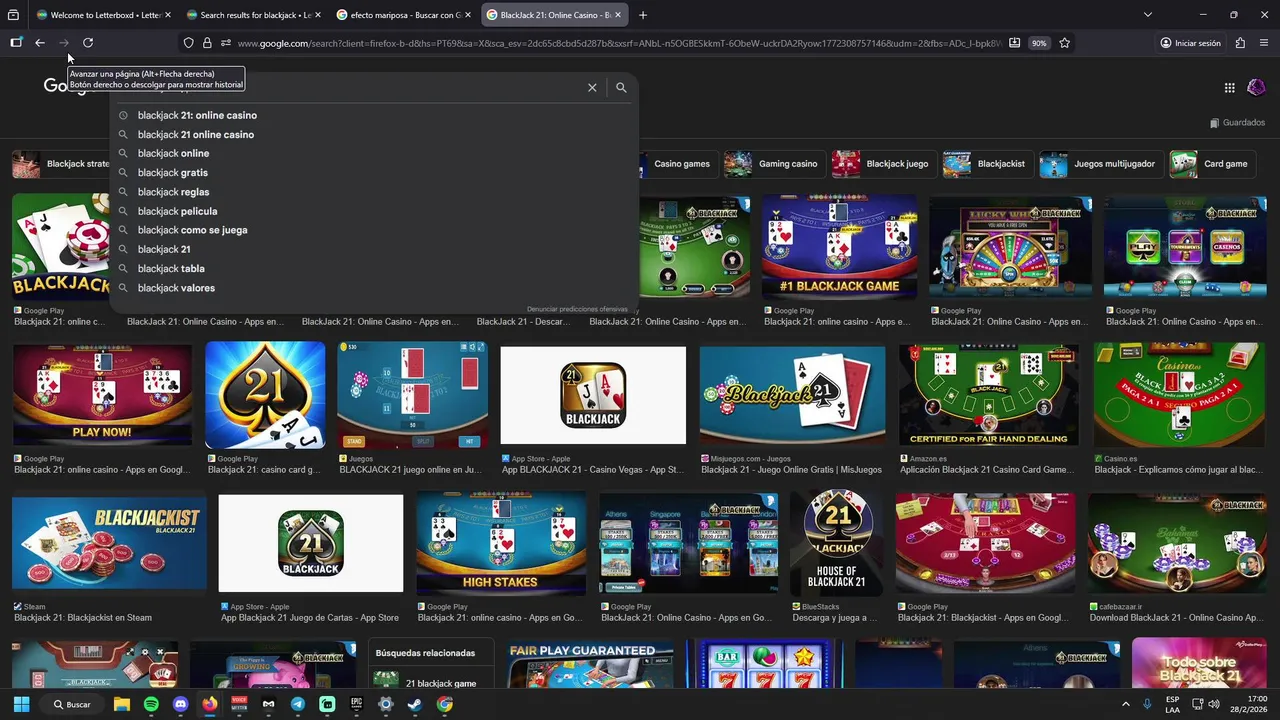Click Denunciar predicciones ofensivas link
The height and width of the screenshot is (720, 1280).
(577, 309)
